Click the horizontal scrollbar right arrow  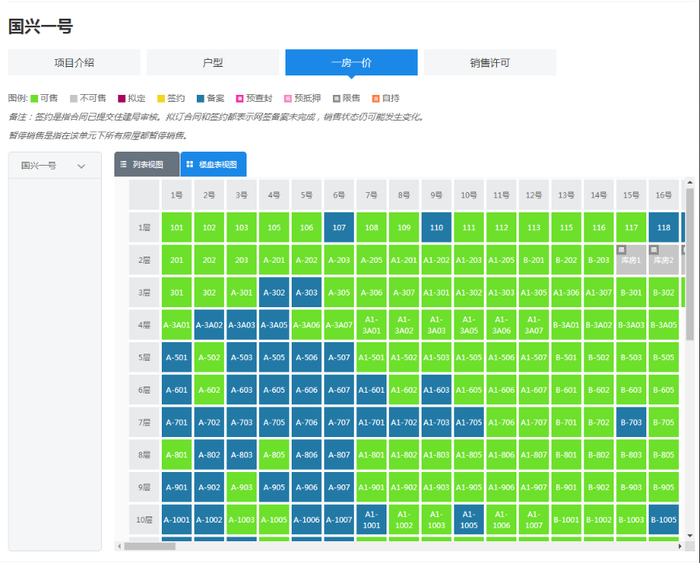pos(680,546)
